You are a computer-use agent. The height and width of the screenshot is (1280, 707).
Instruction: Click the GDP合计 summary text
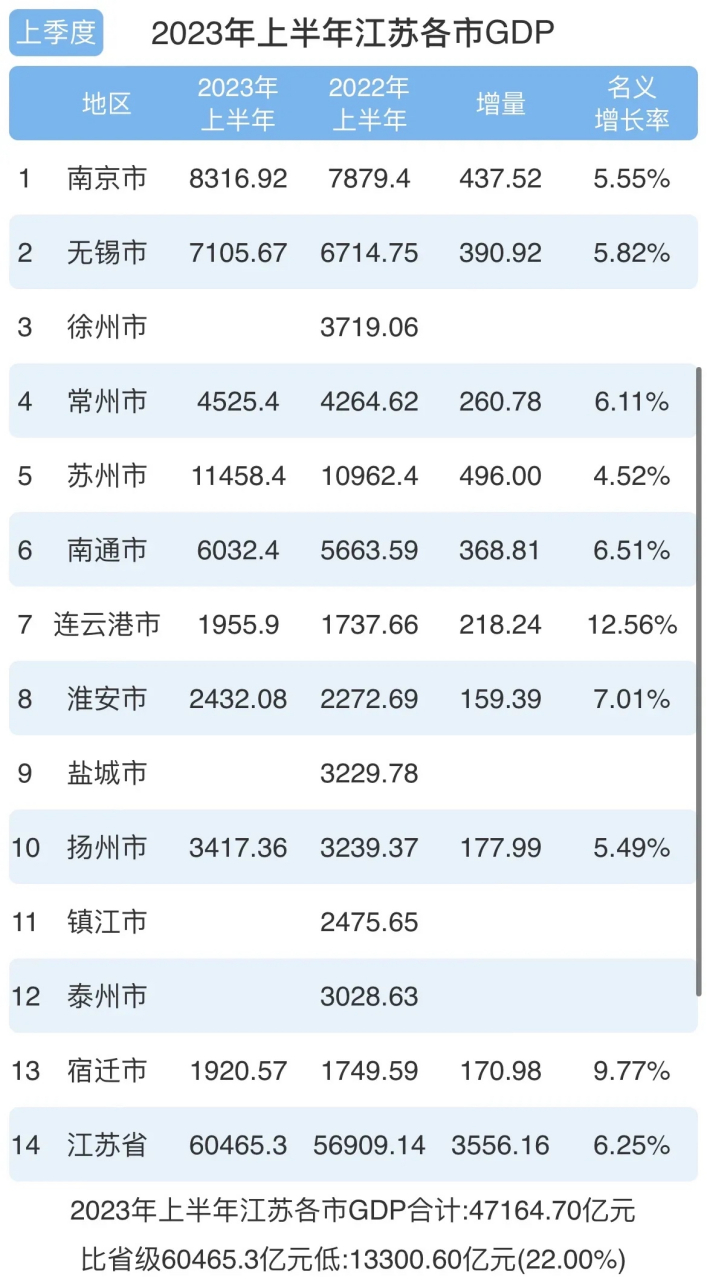(353, 1208)
